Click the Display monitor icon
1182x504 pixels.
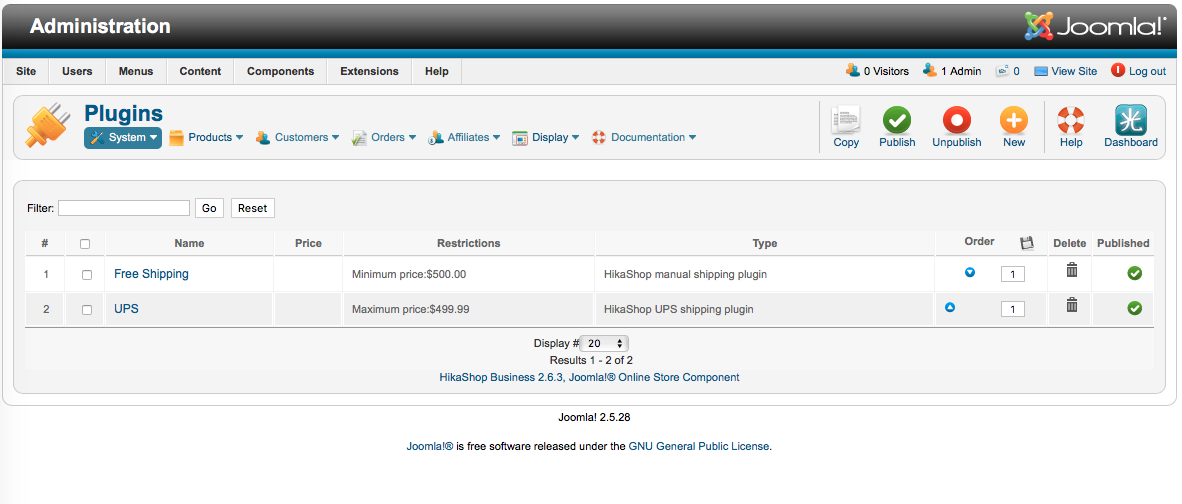pos(519,138)
